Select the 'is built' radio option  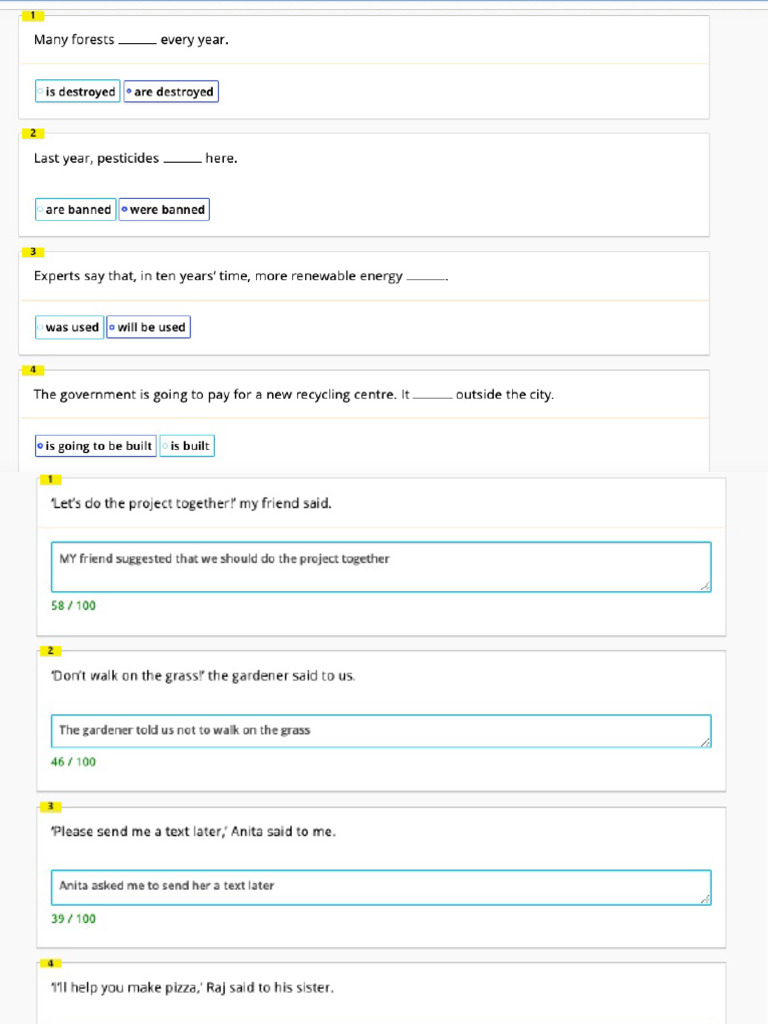(187, 446)
